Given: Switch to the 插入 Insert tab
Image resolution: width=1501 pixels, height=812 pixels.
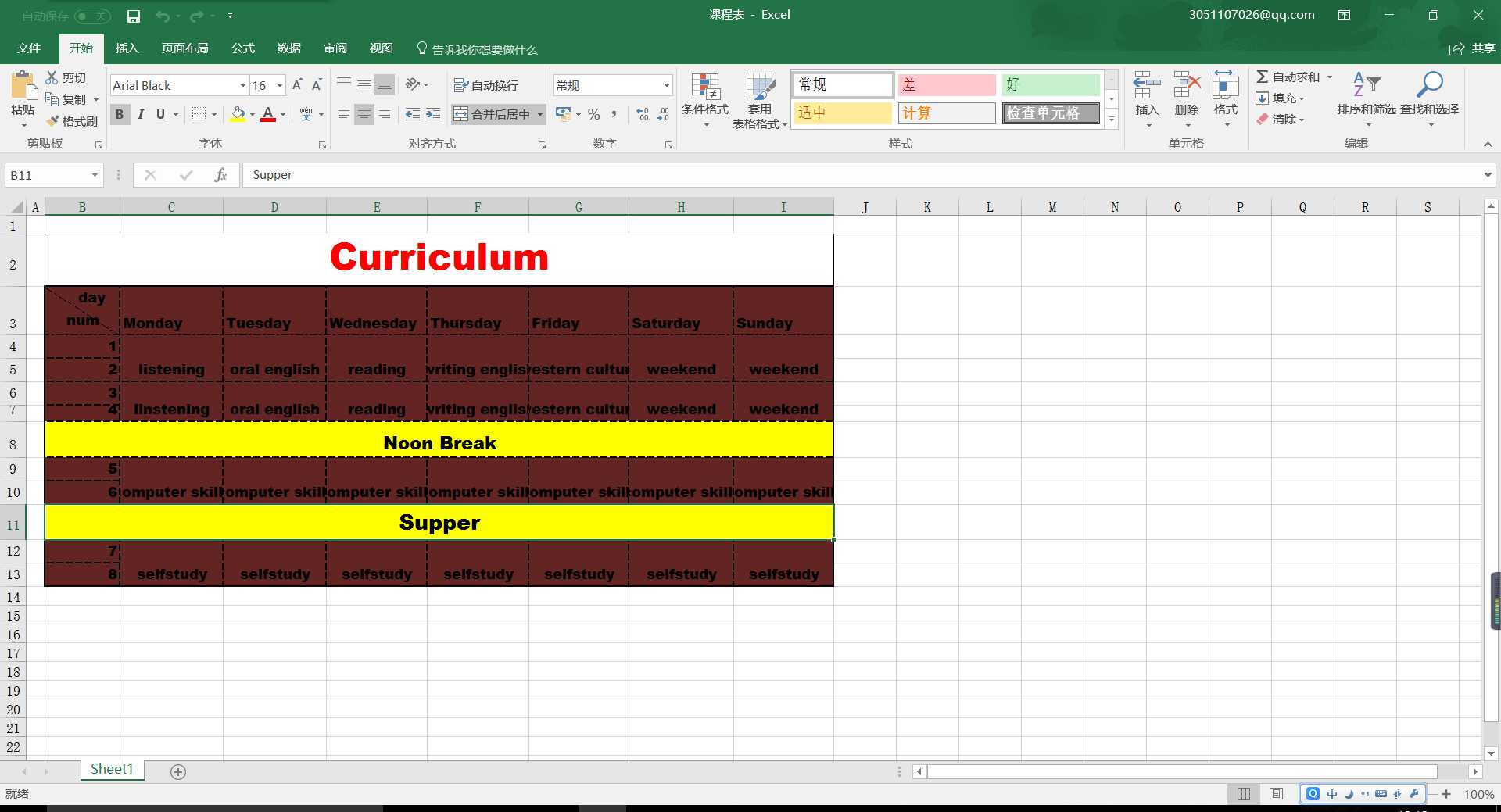Looking at the screenshot, I should point(127,48).
